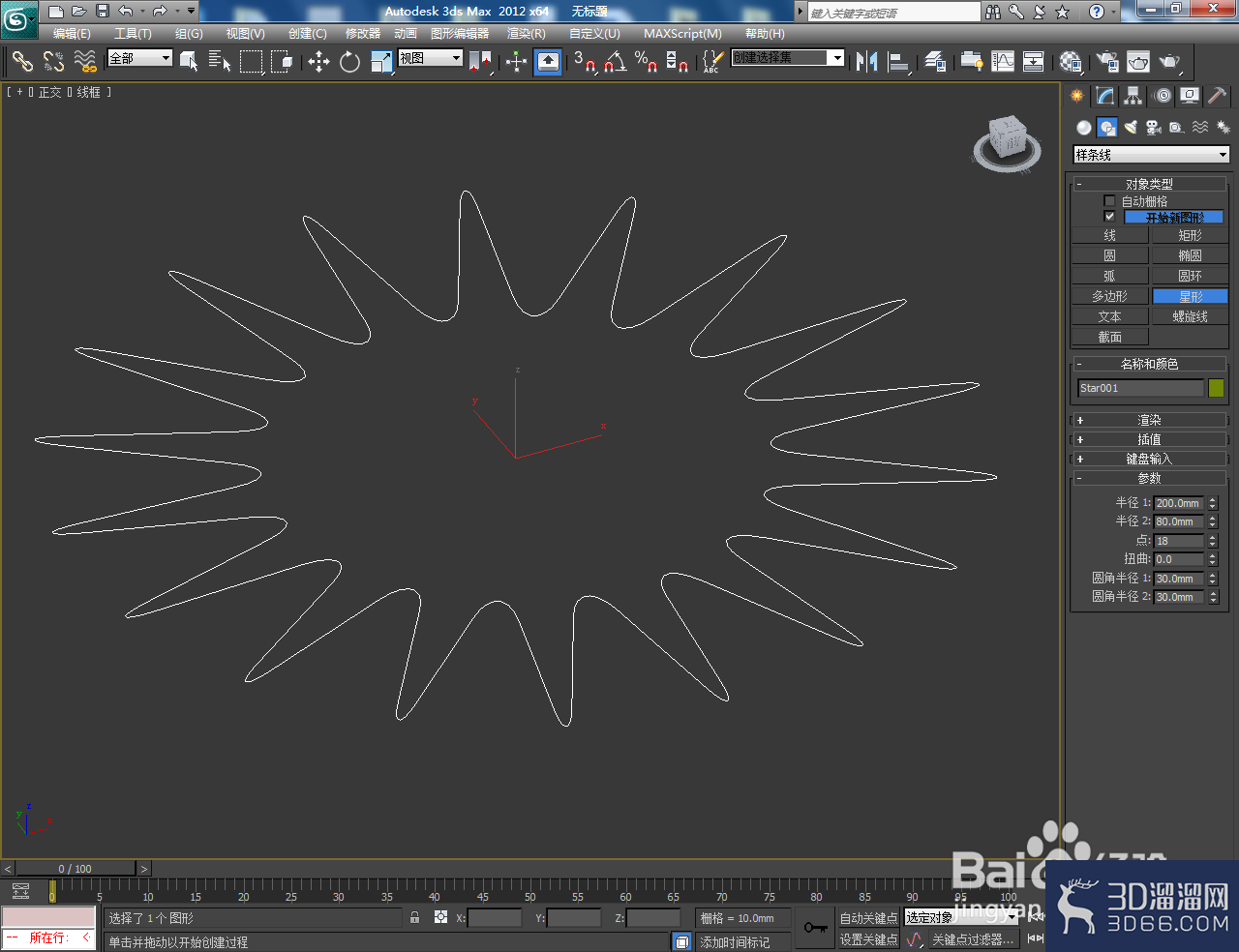Screen dimensions: 1239x952
Task: Select the Cameras category icon
Action: [x=1153, y=127]
